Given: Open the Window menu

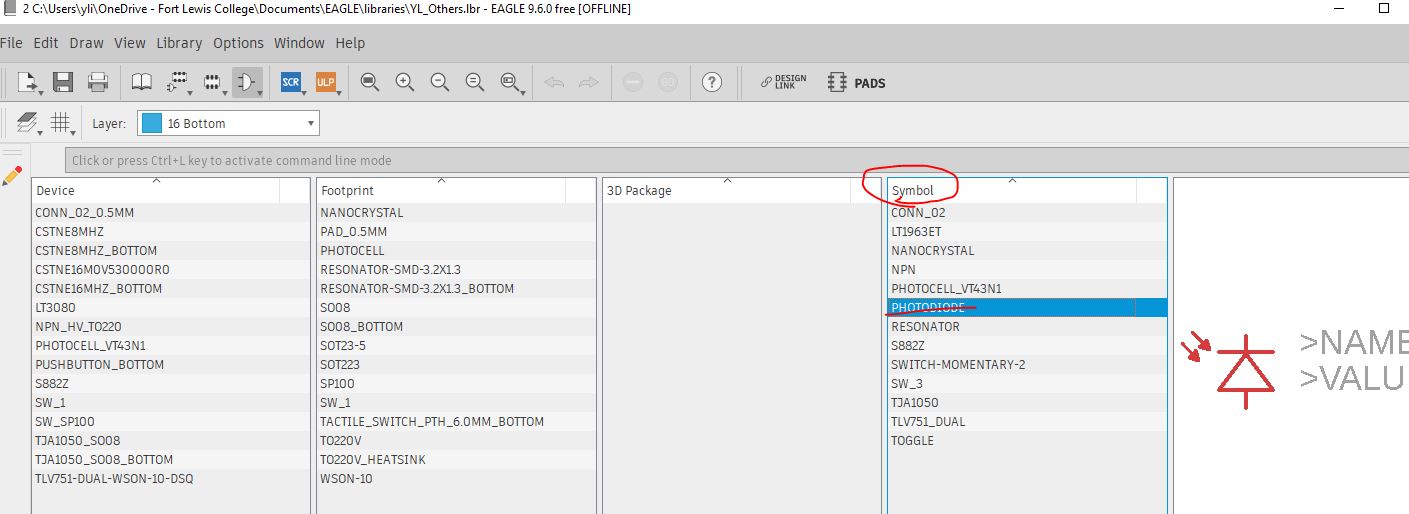Looking at the screenshot, I should coord(299,43).
